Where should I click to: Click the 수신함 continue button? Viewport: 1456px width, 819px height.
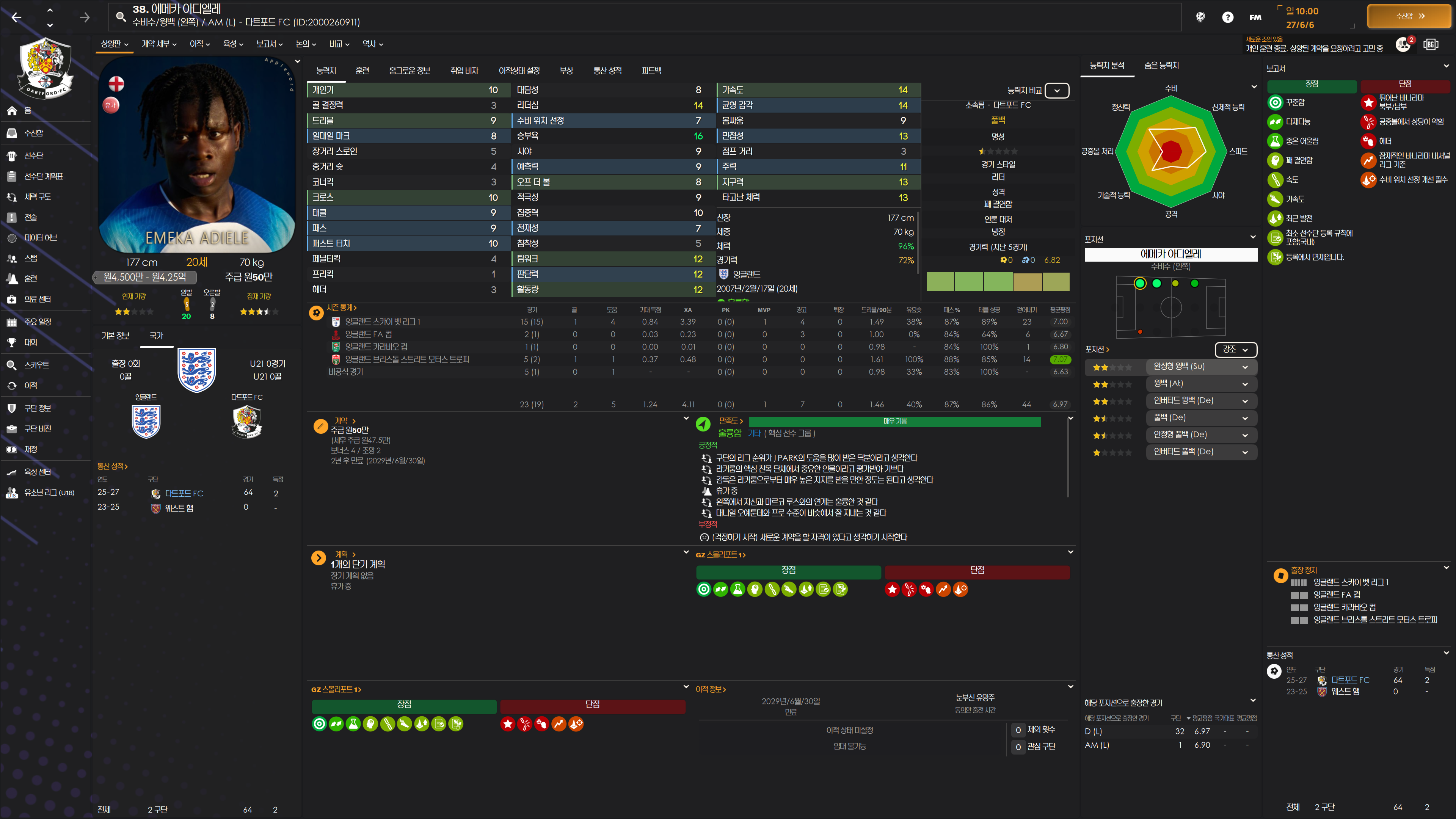point(1409,16)
